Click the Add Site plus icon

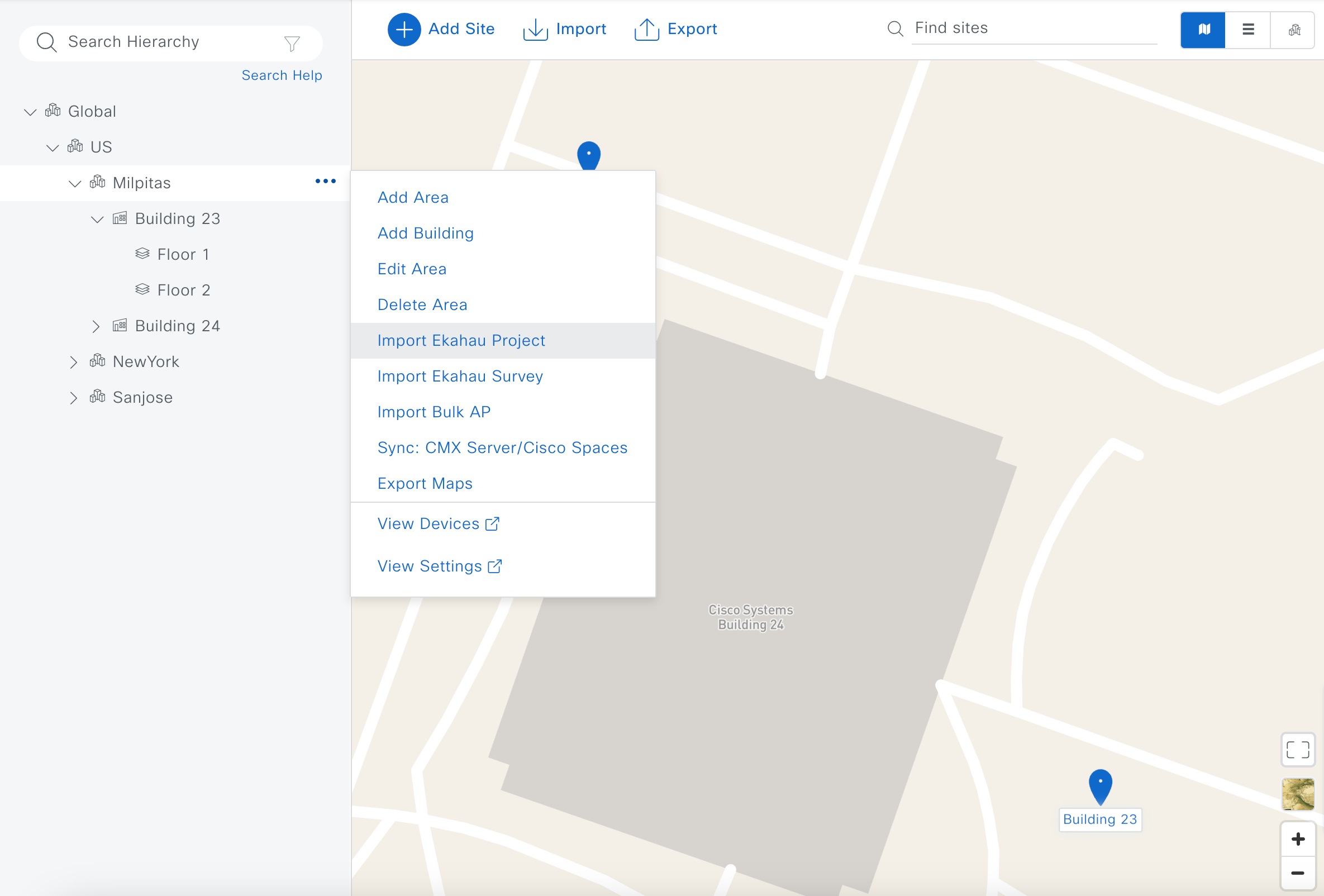click(404, 29)
